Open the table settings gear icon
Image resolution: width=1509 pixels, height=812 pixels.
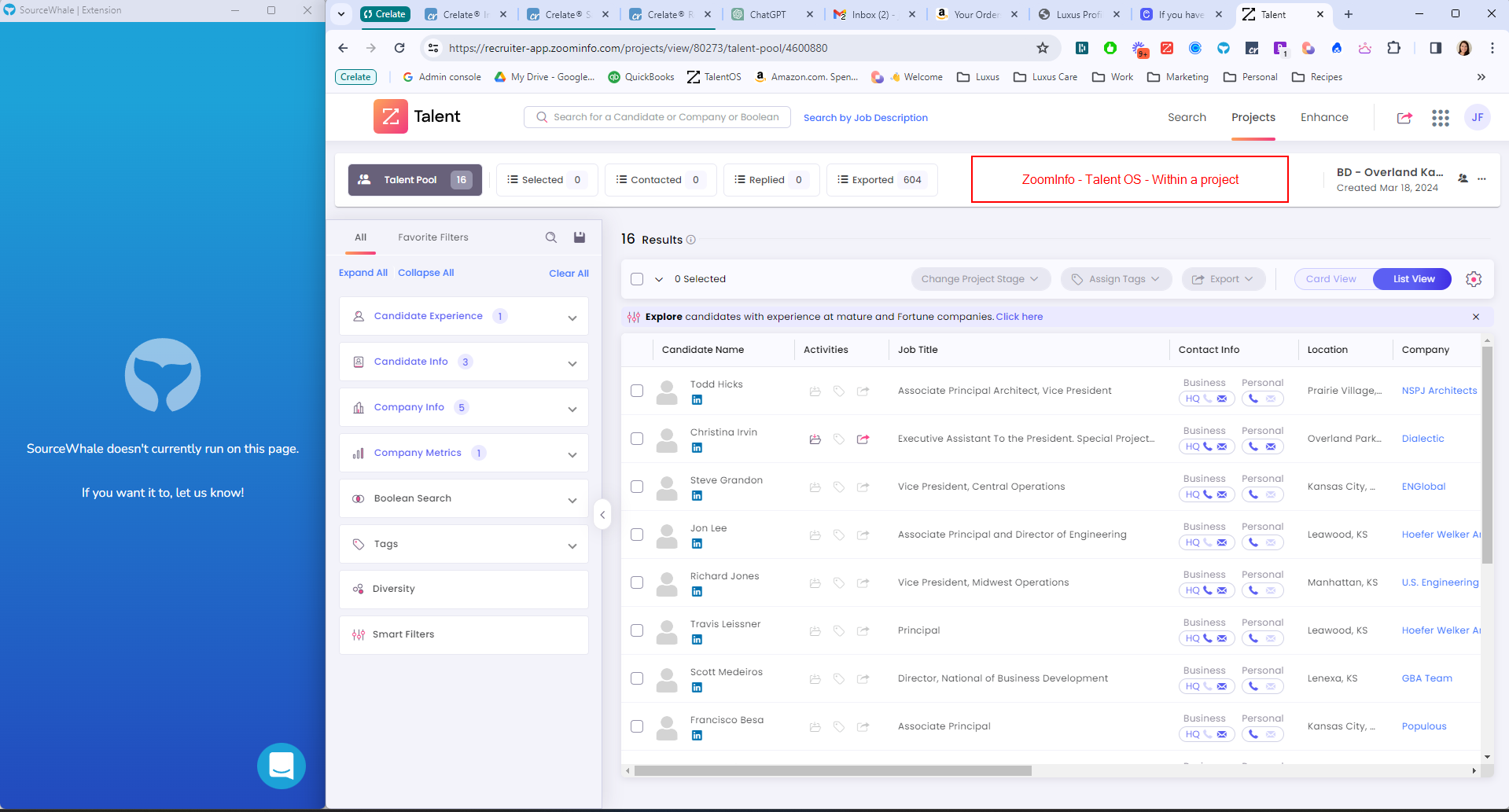click(1474, 279)
